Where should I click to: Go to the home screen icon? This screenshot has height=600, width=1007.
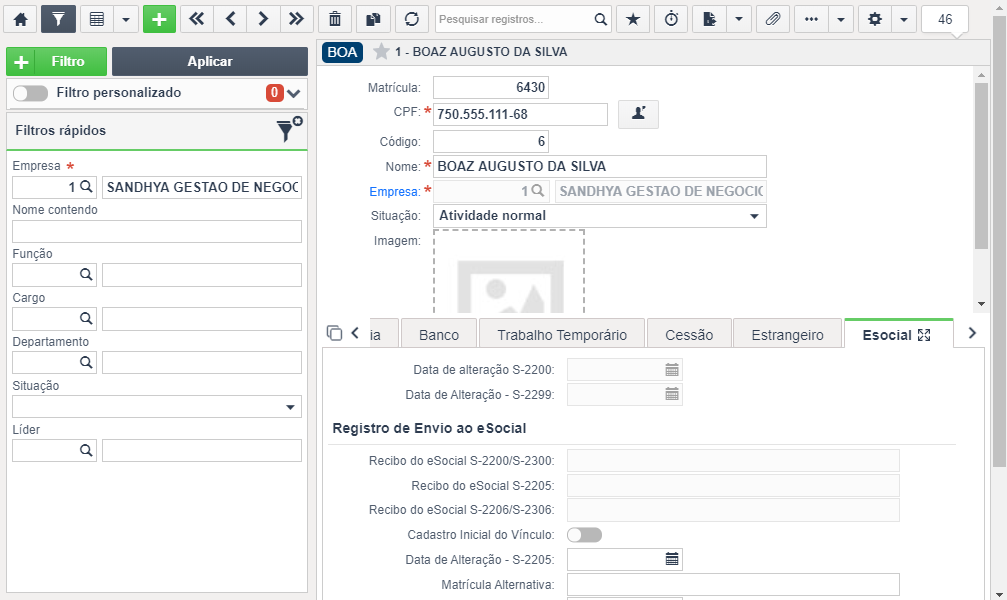point(21,19)
